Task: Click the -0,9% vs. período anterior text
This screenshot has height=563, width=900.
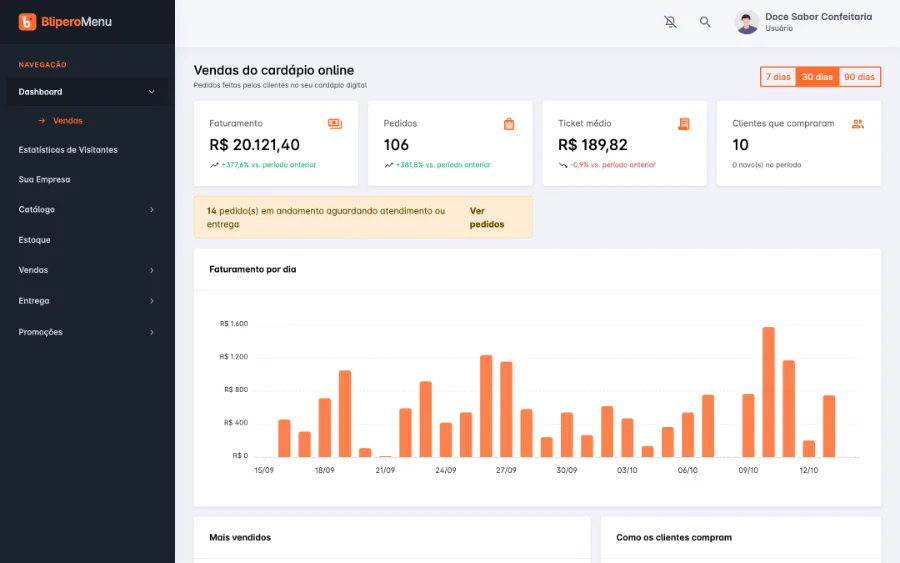Action: (x=613, y=165)
